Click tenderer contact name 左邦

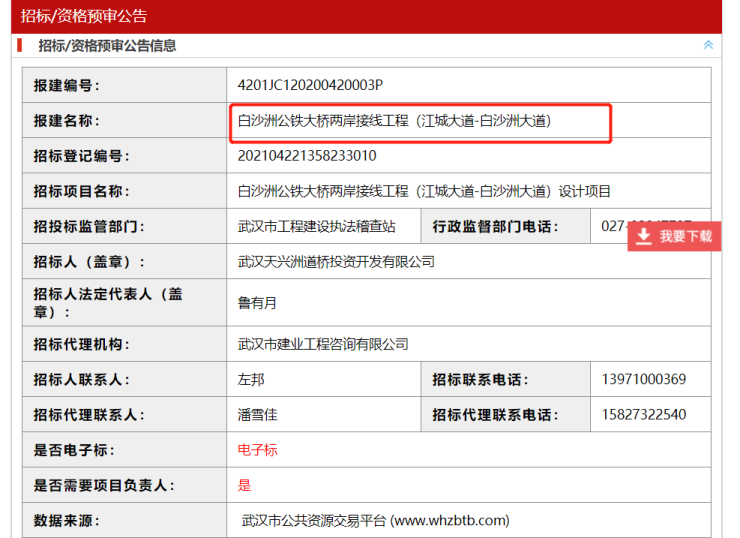pyautogui.click(x=251, y=379)
